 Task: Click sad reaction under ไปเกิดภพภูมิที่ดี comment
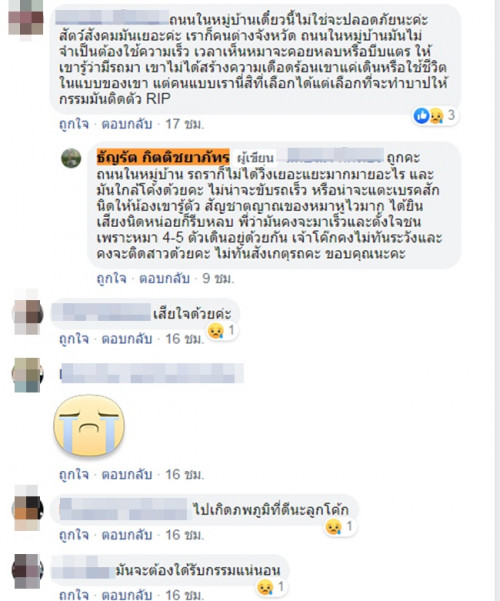[334, 527]
